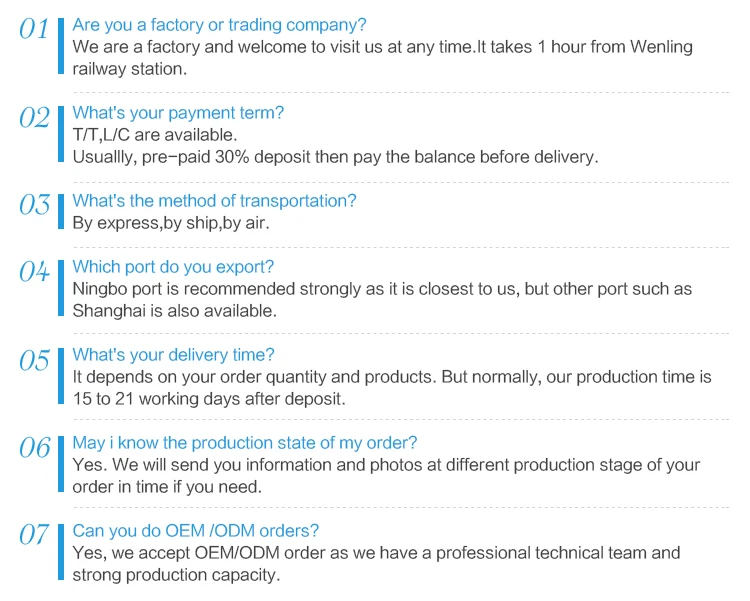Select the "By express,by ship,by air" answer
The width and height of the screenshot is (750, 601).
click(x=170, y=223)
